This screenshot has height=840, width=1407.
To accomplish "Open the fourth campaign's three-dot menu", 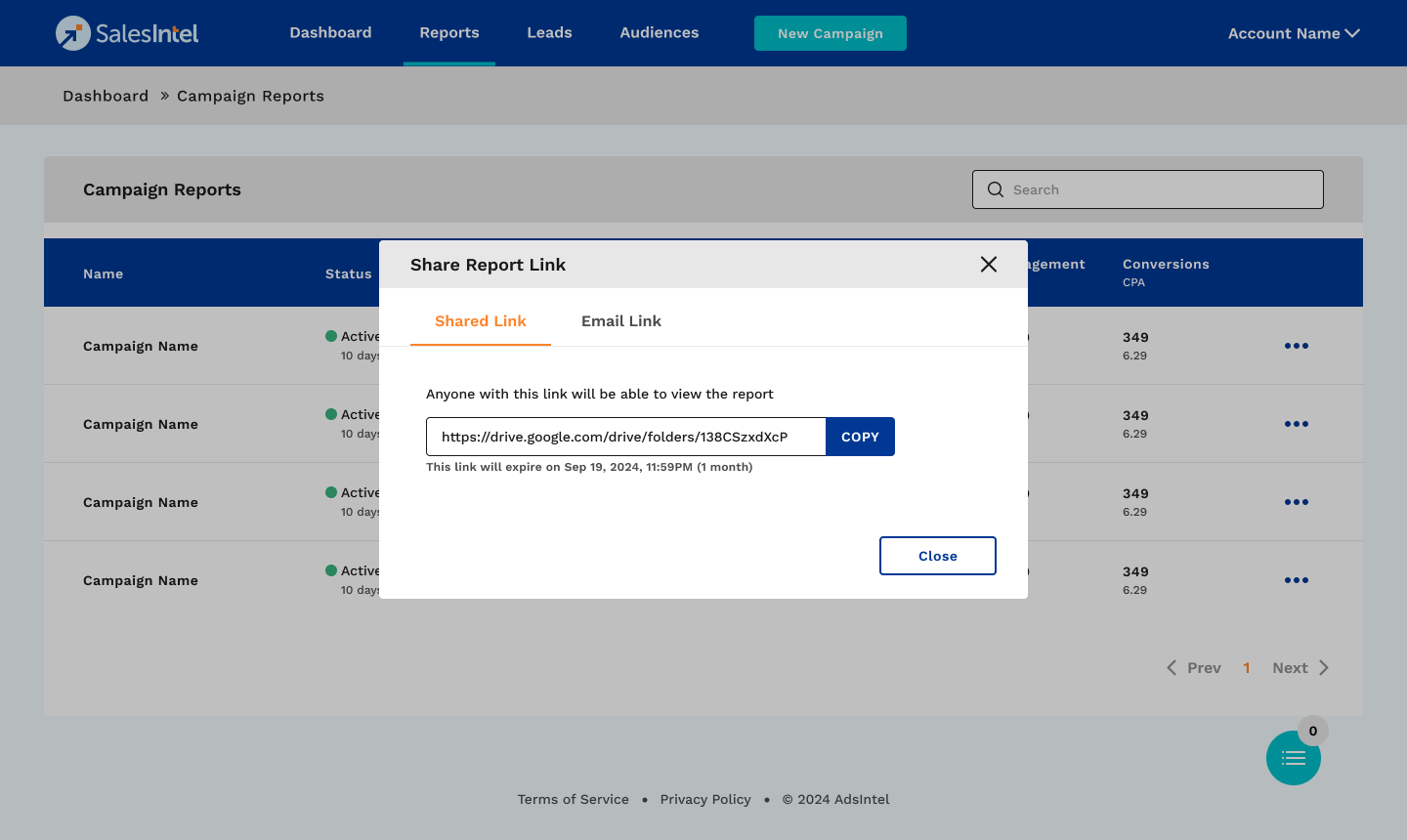I will (x=1296, y=580).
